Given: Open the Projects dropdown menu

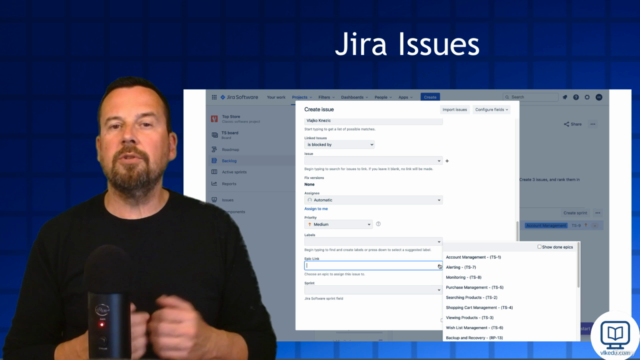Looking at the screenshot, I should pyautogui.click(x=302, y=97).
